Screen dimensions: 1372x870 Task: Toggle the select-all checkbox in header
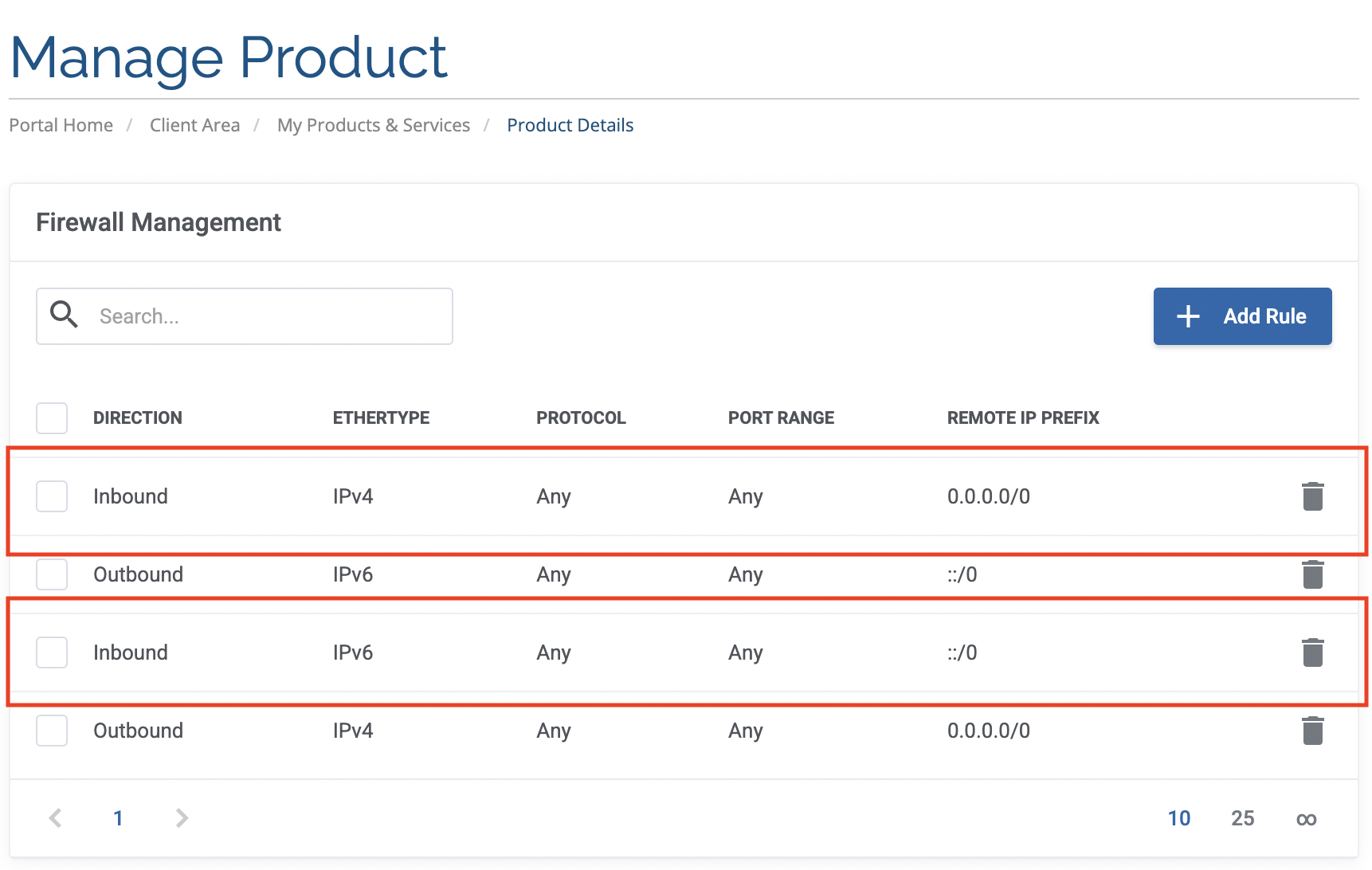pos(52,418)
